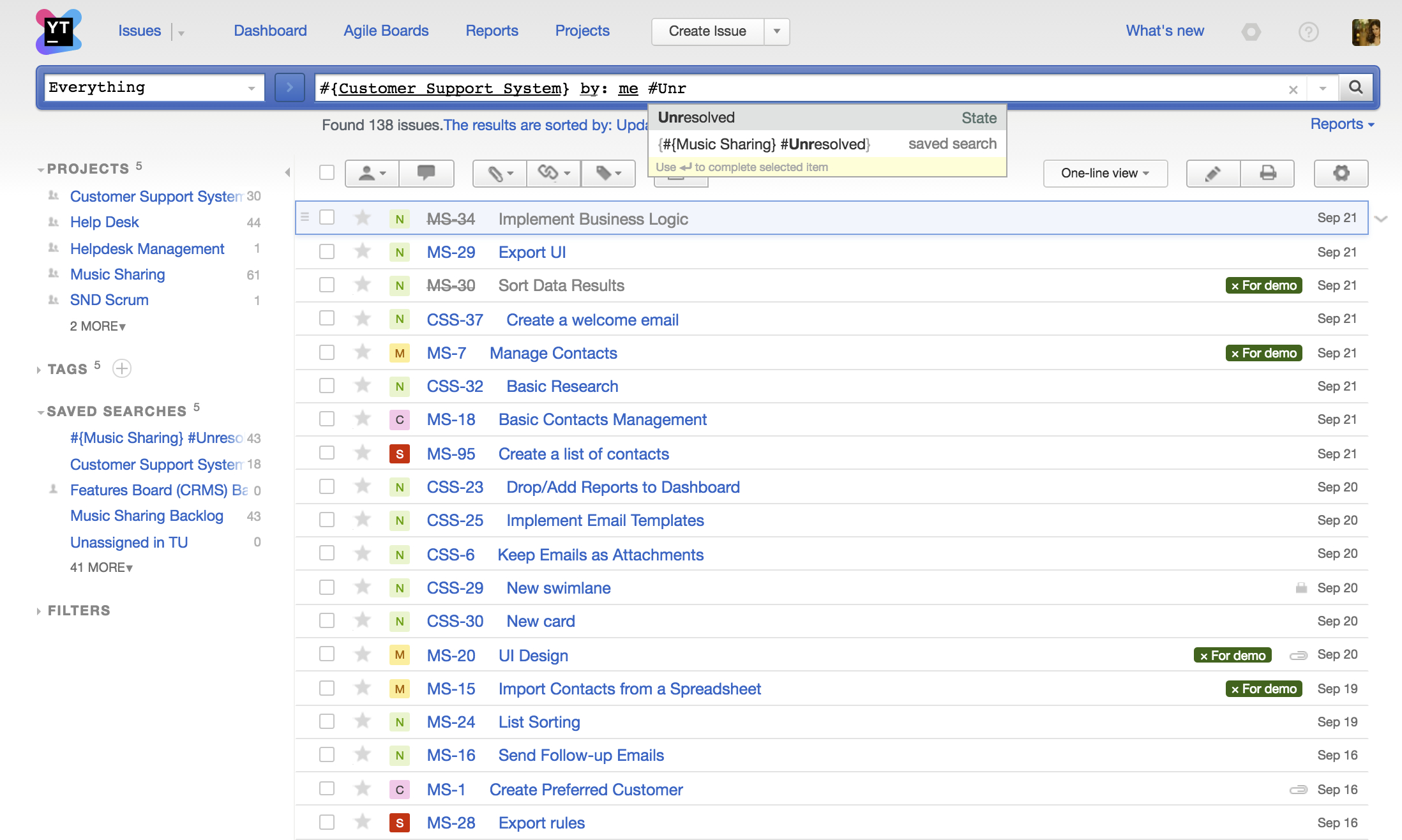Image resolution: width=1402 pixels, height=840 pixels.
Task: Click the comment bubble toolbar icon
Action: [426, 173]
